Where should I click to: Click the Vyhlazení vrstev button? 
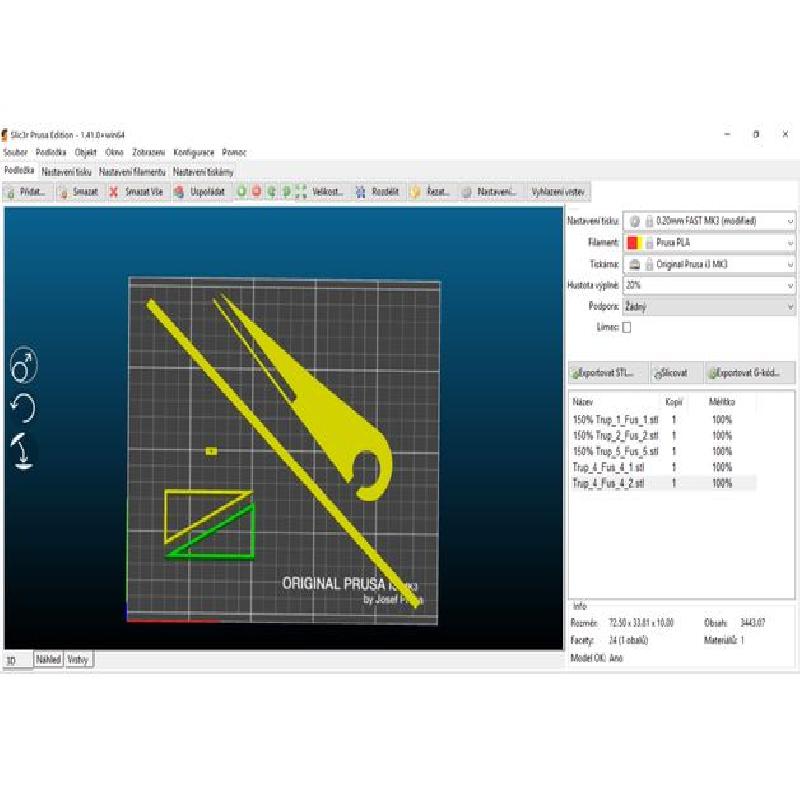558,192
